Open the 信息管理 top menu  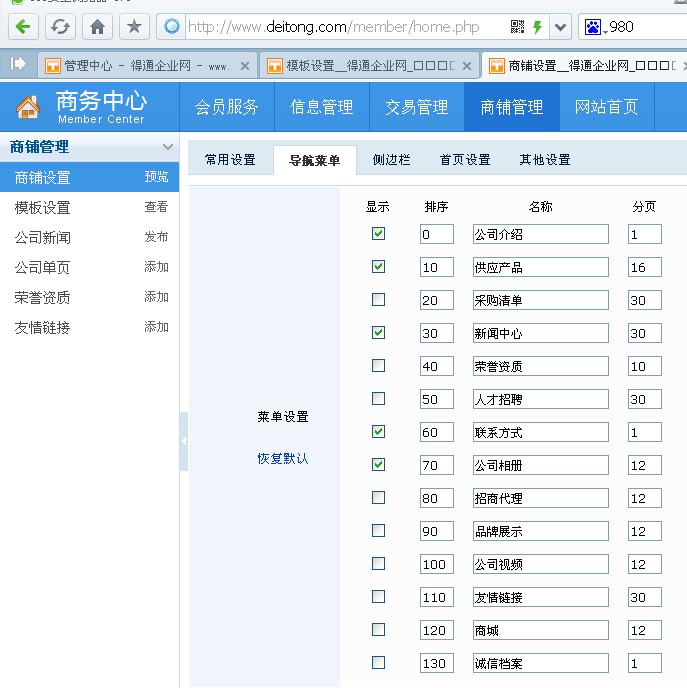coord(322,107)
